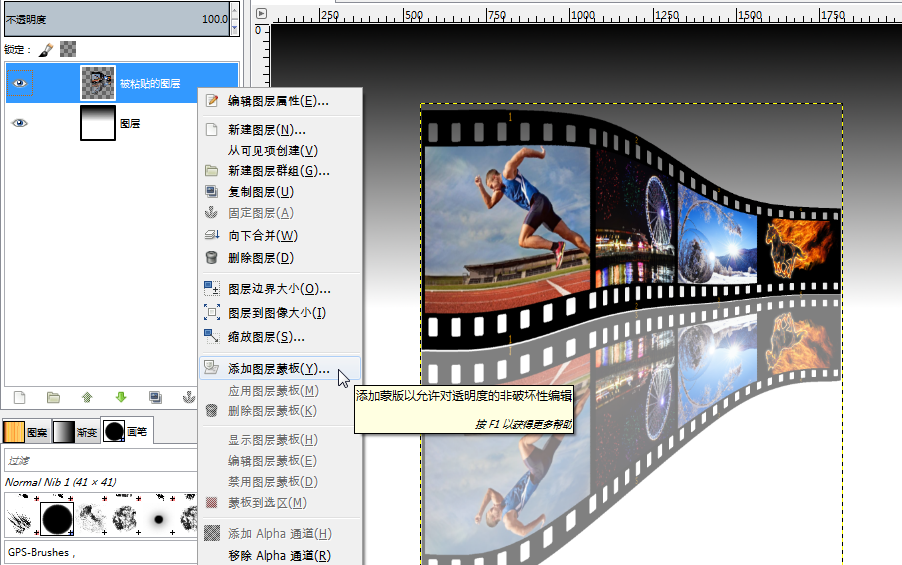Click the new layer icon below layers list
Screen dimensions: 902x565
(20, 398)
